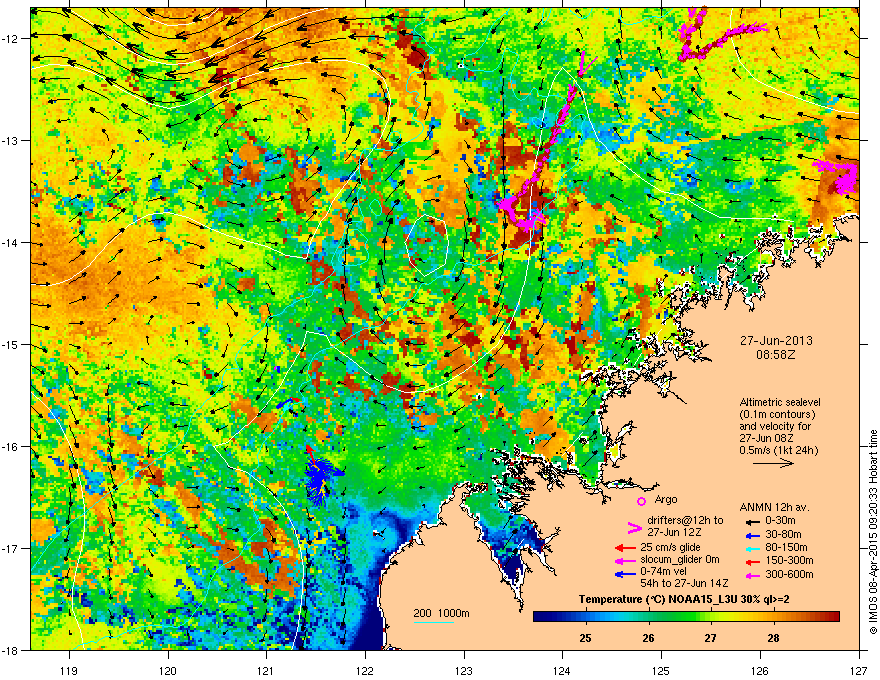Click the 124 longitude axis label
Viewport: 880px width, 680px height.
(562, 670)
